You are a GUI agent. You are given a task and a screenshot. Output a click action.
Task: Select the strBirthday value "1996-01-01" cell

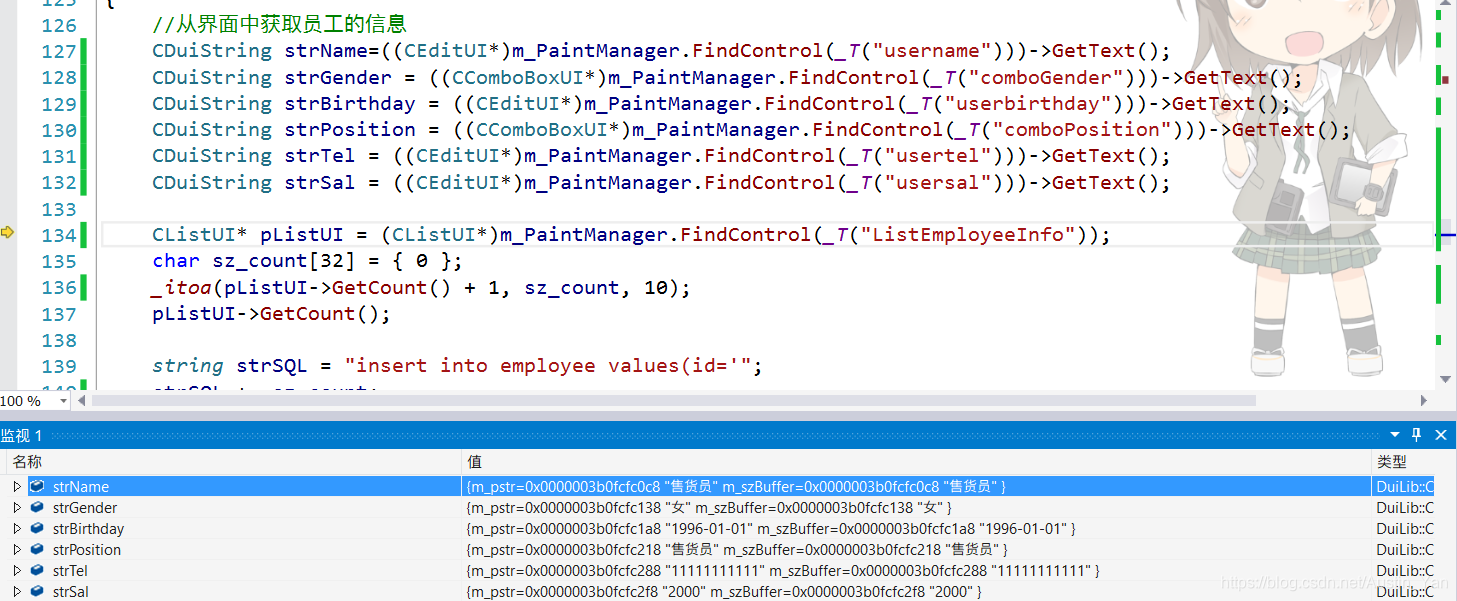[917, 529]
